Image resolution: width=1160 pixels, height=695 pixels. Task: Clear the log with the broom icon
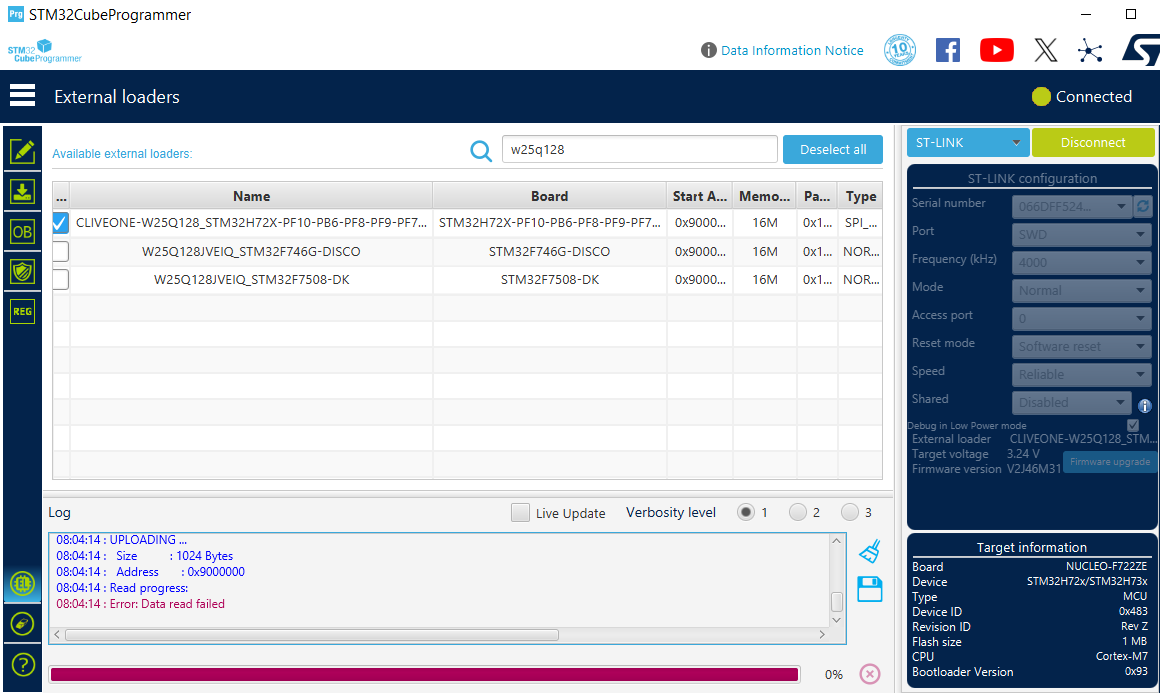pos(869,549)
